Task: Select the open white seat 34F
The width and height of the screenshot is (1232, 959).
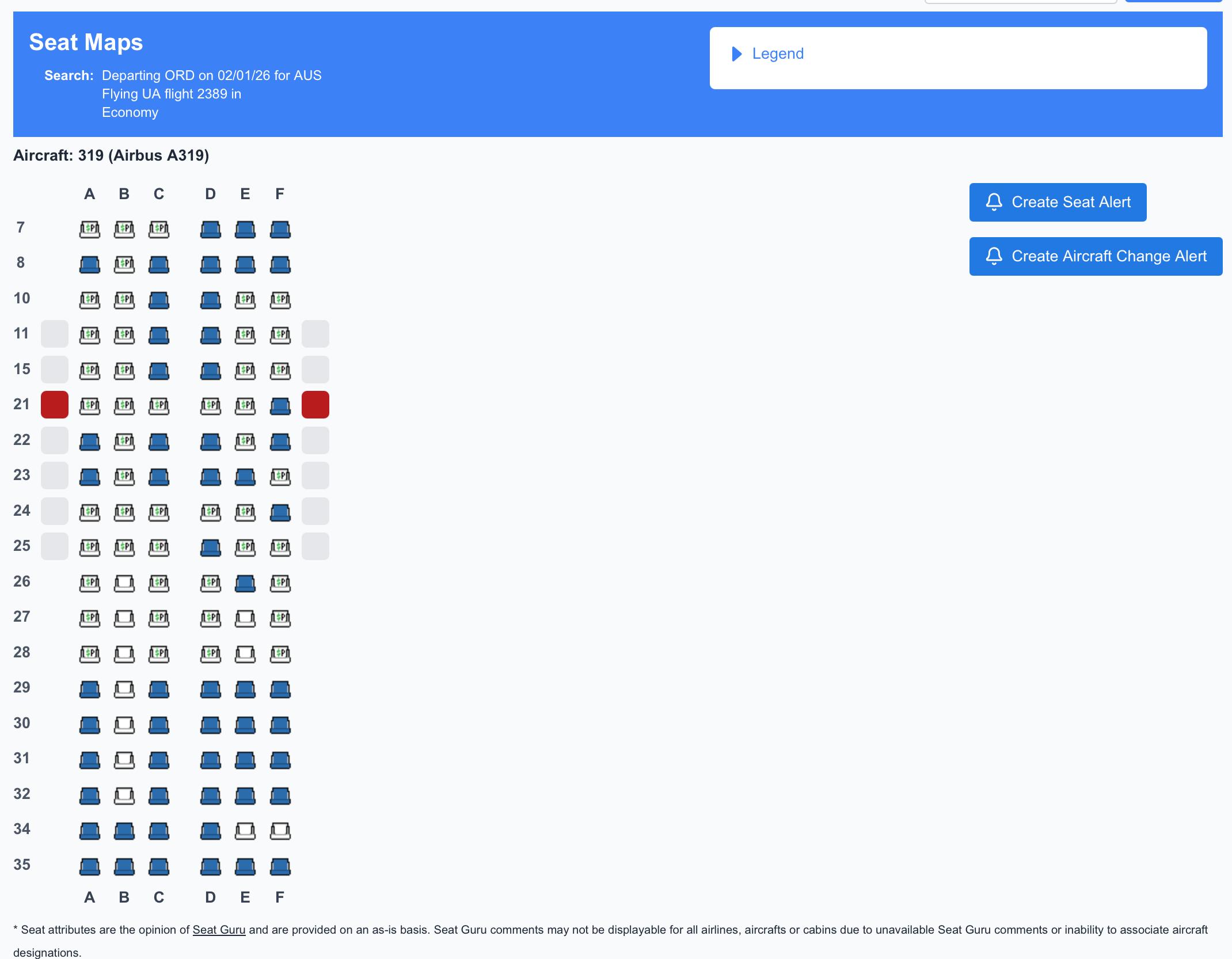Action: coord(280,831)
